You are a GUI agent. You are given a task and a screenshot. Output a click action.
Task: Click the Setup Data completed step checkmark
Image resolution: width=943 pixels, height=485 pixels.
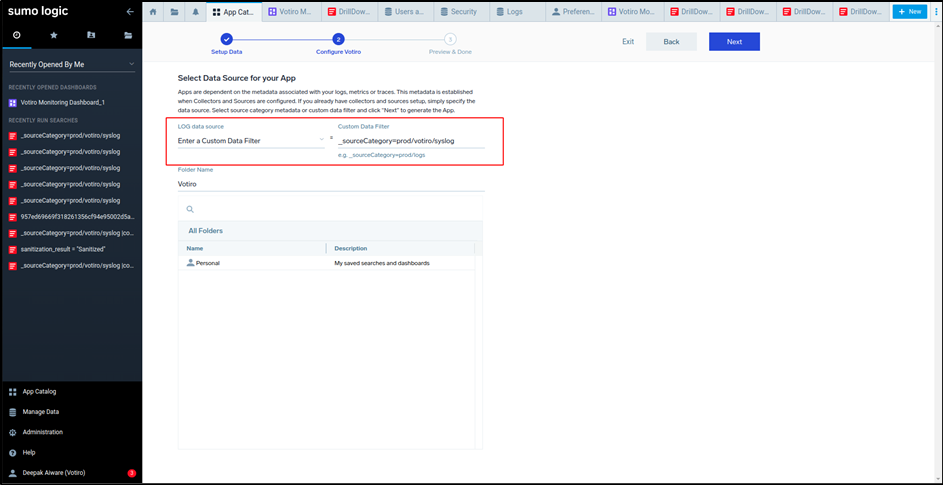pos(226,40)
